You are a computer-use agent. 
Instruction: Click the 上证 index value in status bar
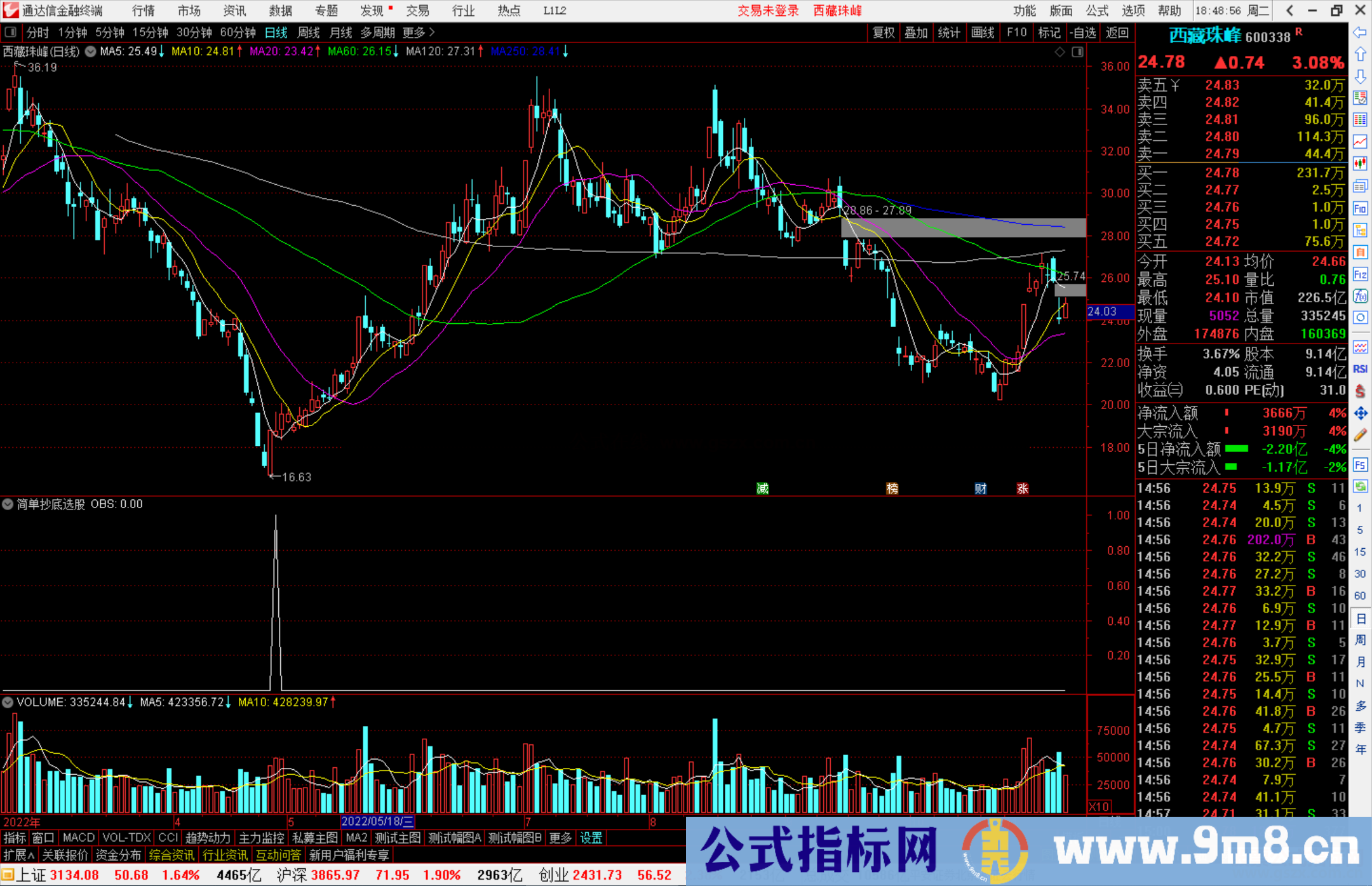tap(74, 875)
